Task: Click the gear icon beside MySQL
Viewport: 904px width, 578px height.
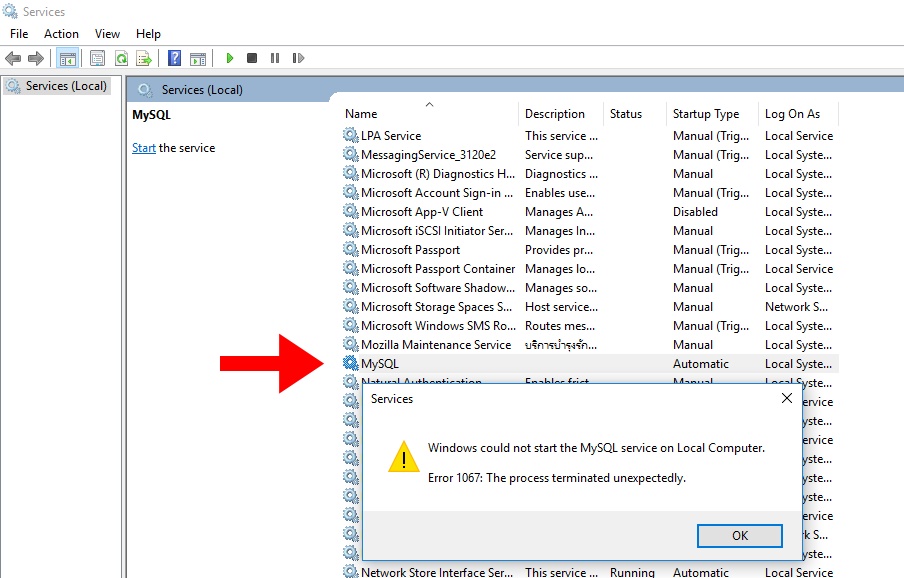Action: [x=351, y=364]
